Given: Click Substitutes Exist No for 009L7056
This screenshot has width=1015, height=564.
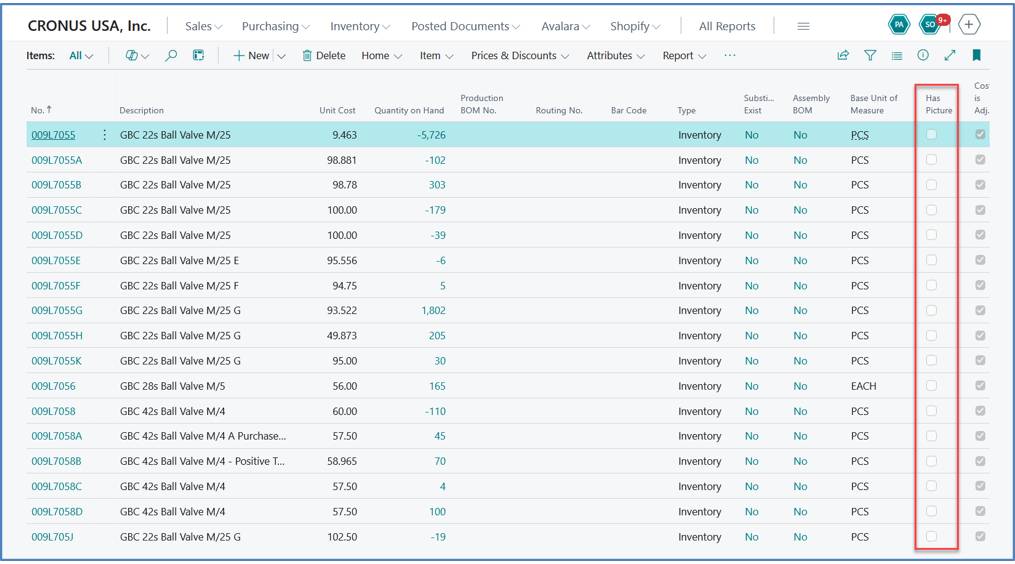Looking at the screenshot, I should pyautogui.click(x=751, y=386).
